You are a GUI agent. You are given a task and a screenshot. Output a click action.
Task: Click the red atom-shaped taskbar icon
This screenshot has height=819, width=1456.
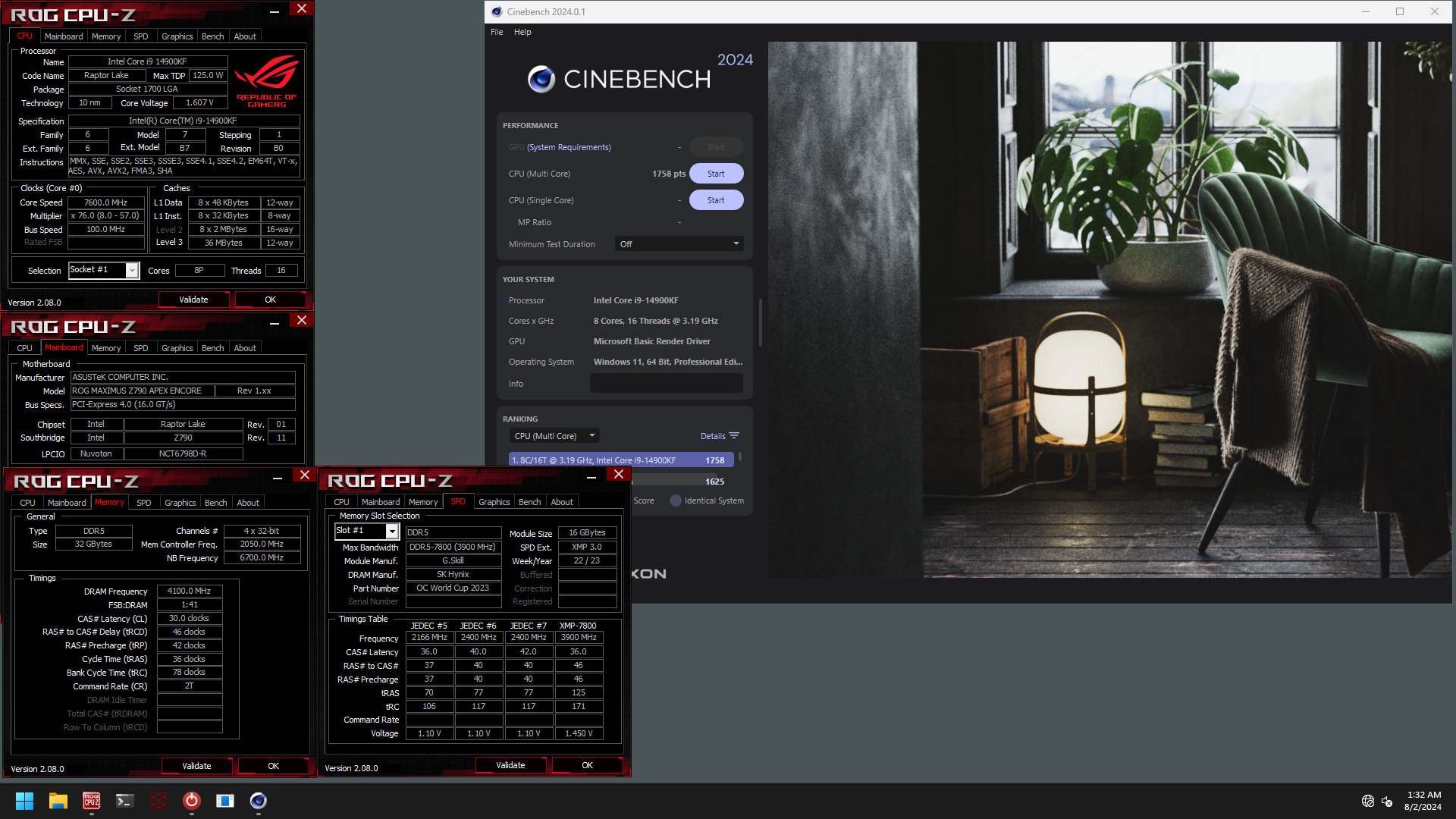pos(158,801)
